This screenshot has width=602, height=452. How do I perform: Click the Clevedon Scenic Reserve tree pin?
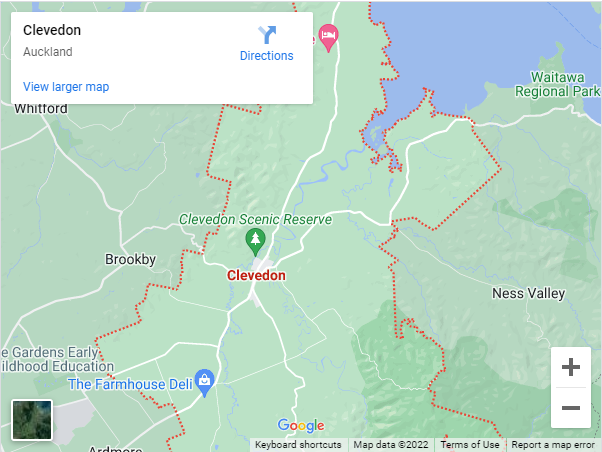(255, 242)
